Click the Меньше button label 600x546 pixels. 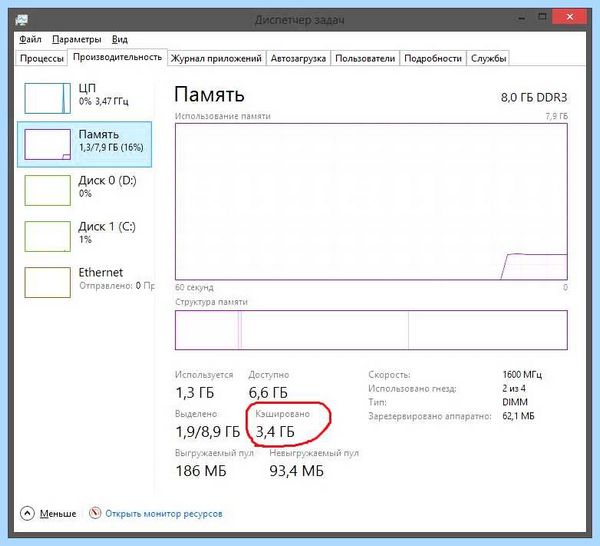tap(58, 513)
